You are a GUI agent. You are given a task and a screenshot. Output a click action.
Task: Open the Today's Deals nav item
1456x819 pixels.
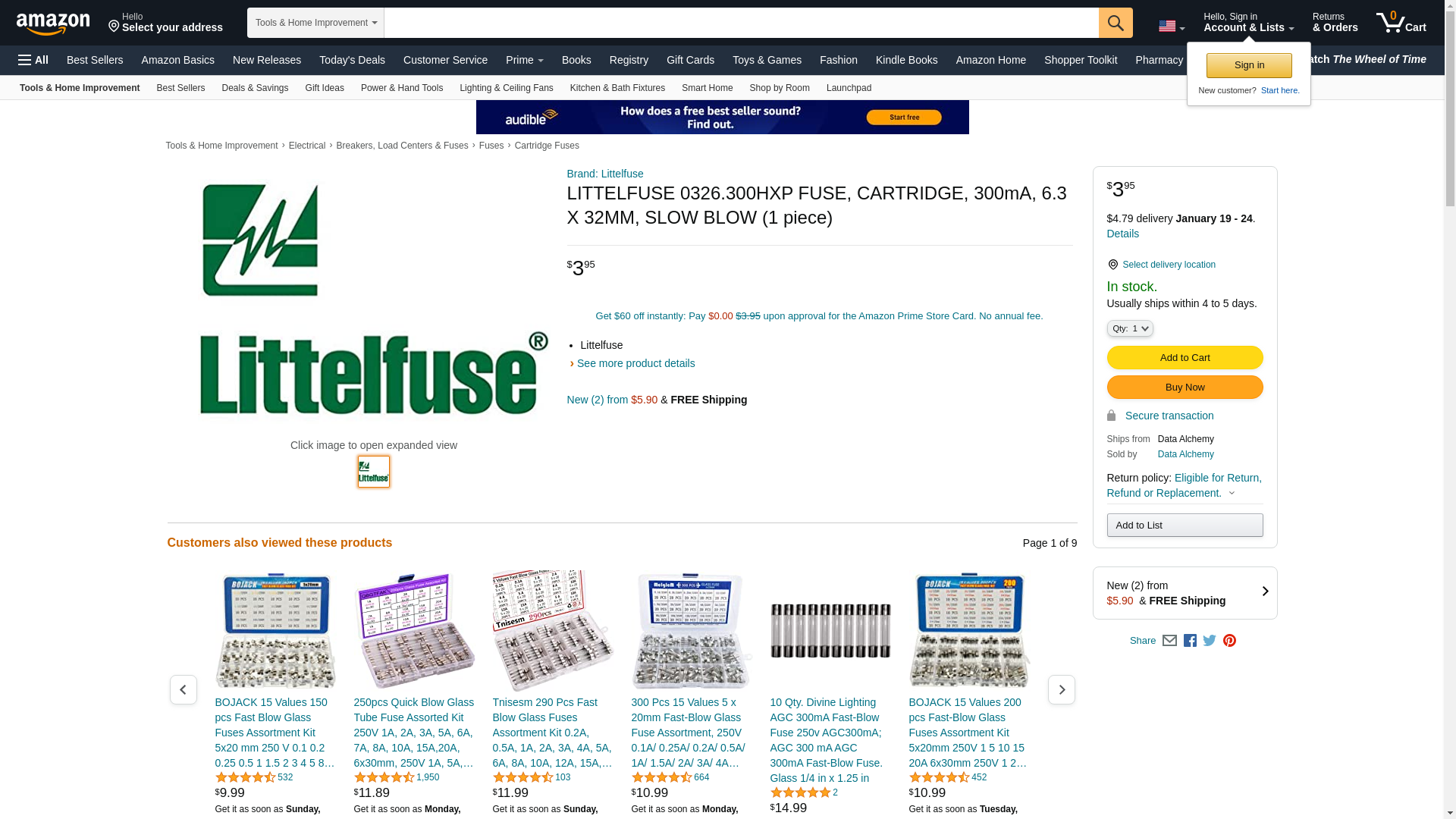tap(352, 60)
